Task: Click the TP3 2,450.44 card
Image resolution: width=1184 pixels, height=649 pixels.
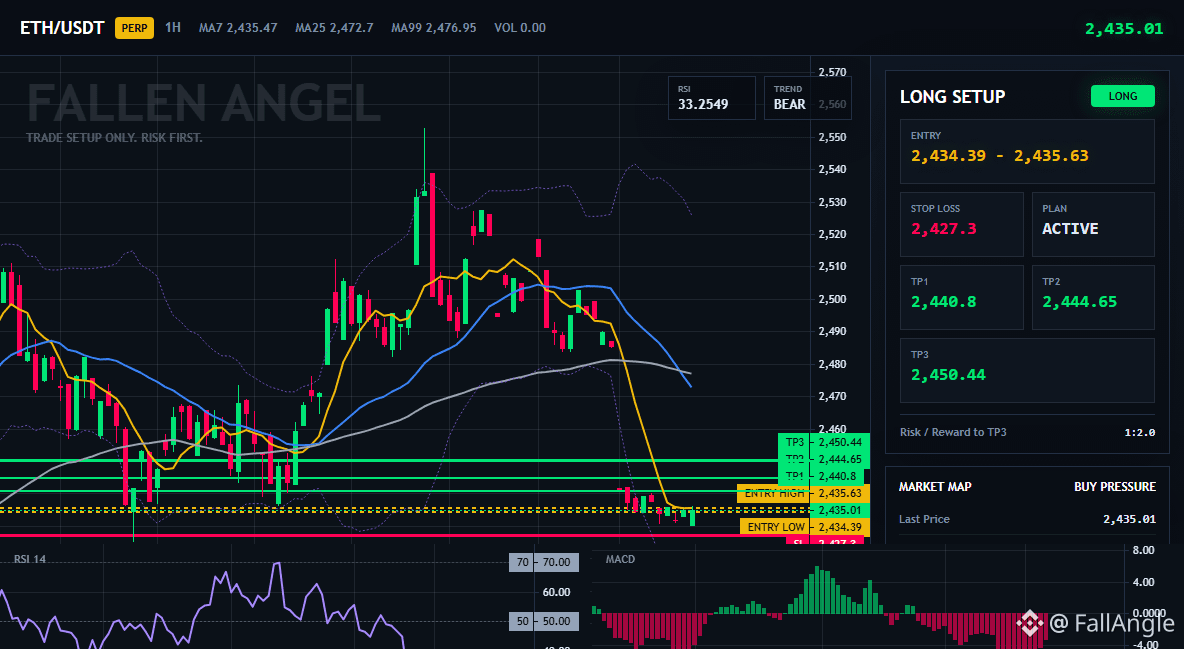Action: click(1027, 370)
